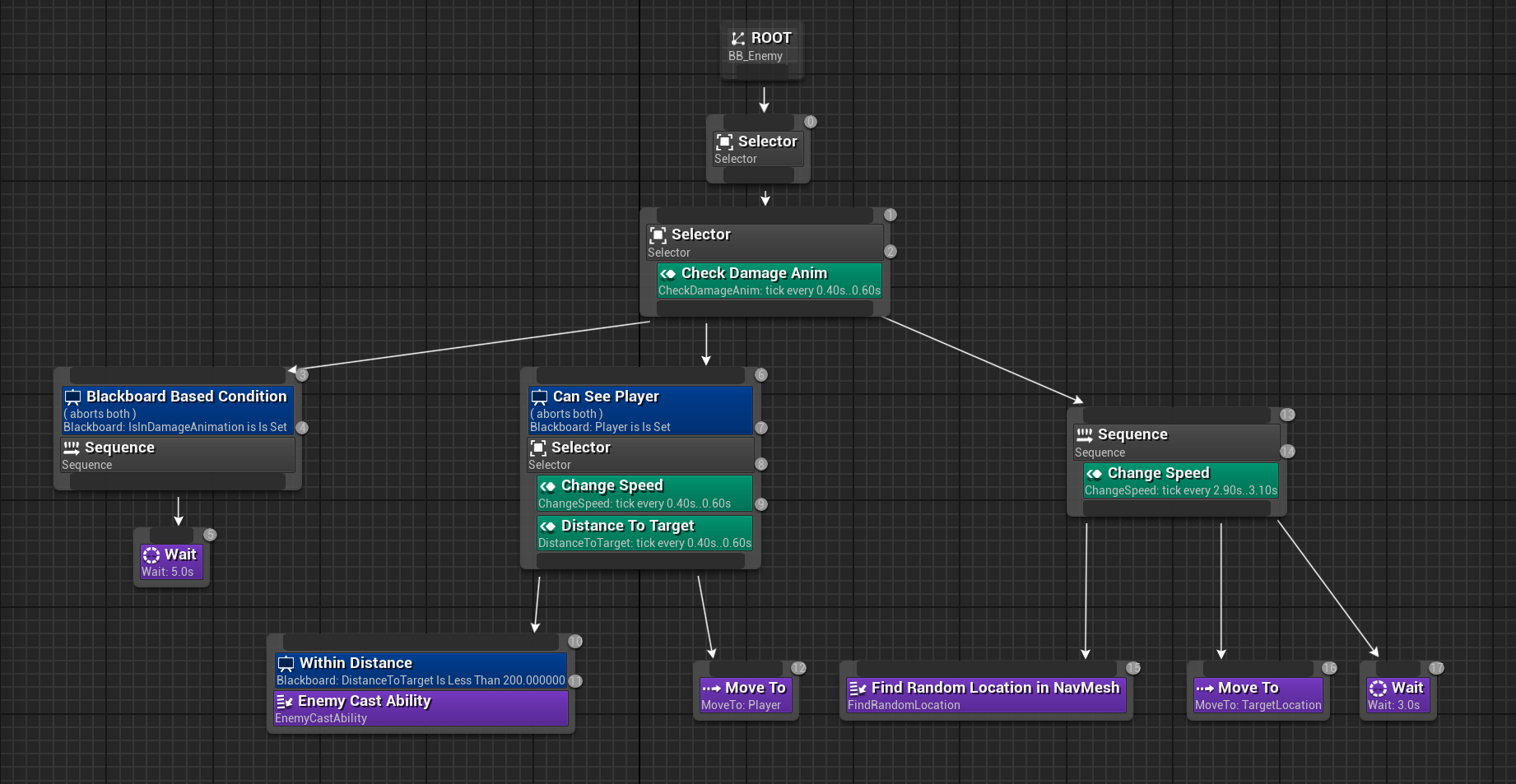Click the right Sequence composite icon
Screen dimensions: 1516x784
pyautogui.click(x=1084, y=434)
